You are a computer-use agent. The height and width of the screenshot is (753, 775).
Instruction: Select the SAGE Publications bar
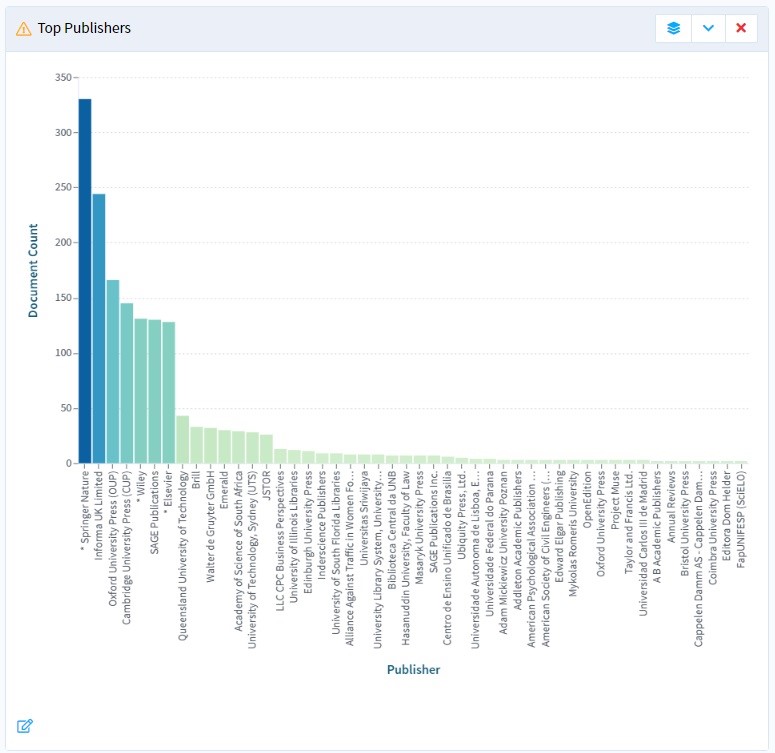155,391
